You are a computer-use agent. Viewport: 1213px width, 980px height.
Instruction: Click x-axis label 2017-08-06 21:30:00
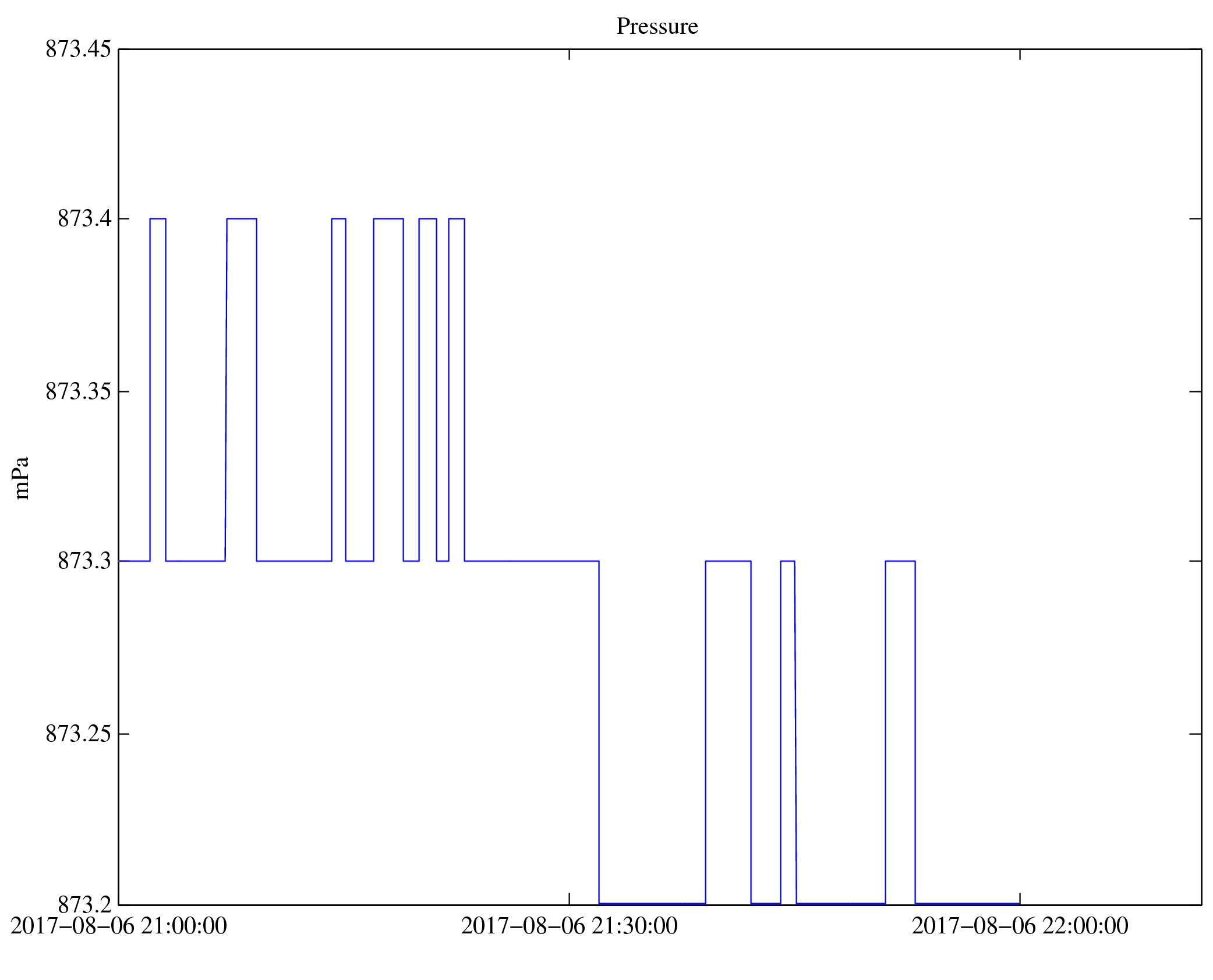(x=570, y=926)
